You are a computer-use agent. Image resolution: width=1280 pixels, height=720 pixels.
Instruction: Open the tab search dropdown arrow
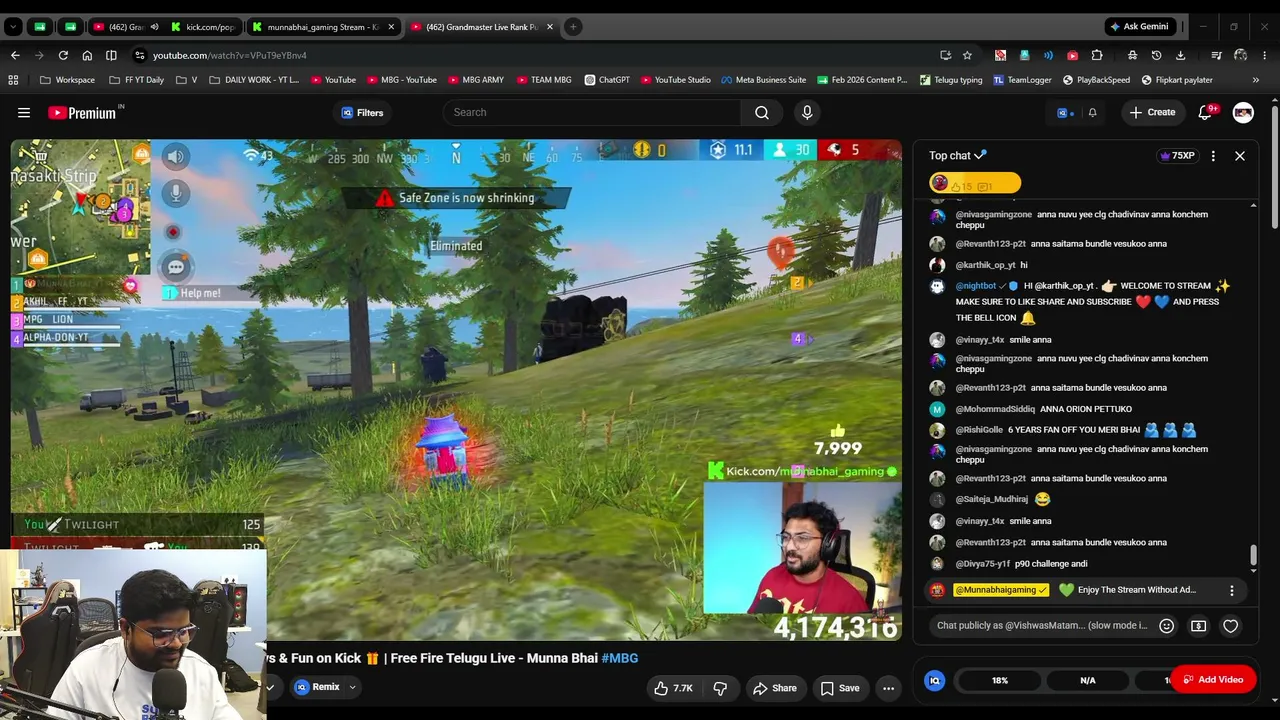point(13,27)
